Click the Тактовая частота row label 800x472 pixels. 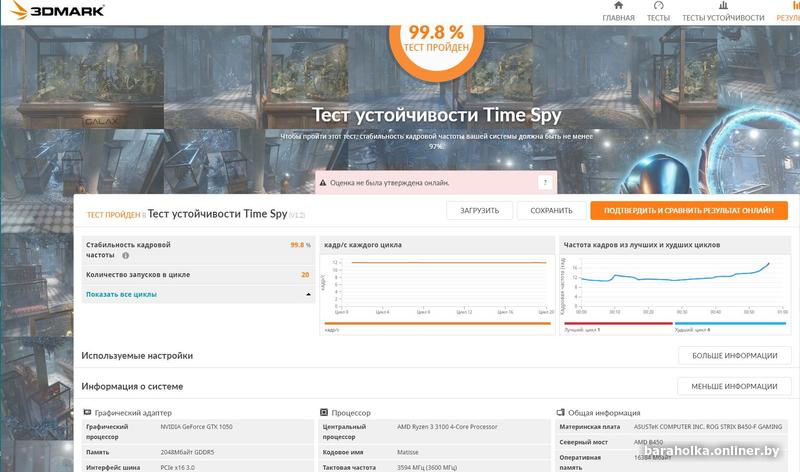[349, 467]
